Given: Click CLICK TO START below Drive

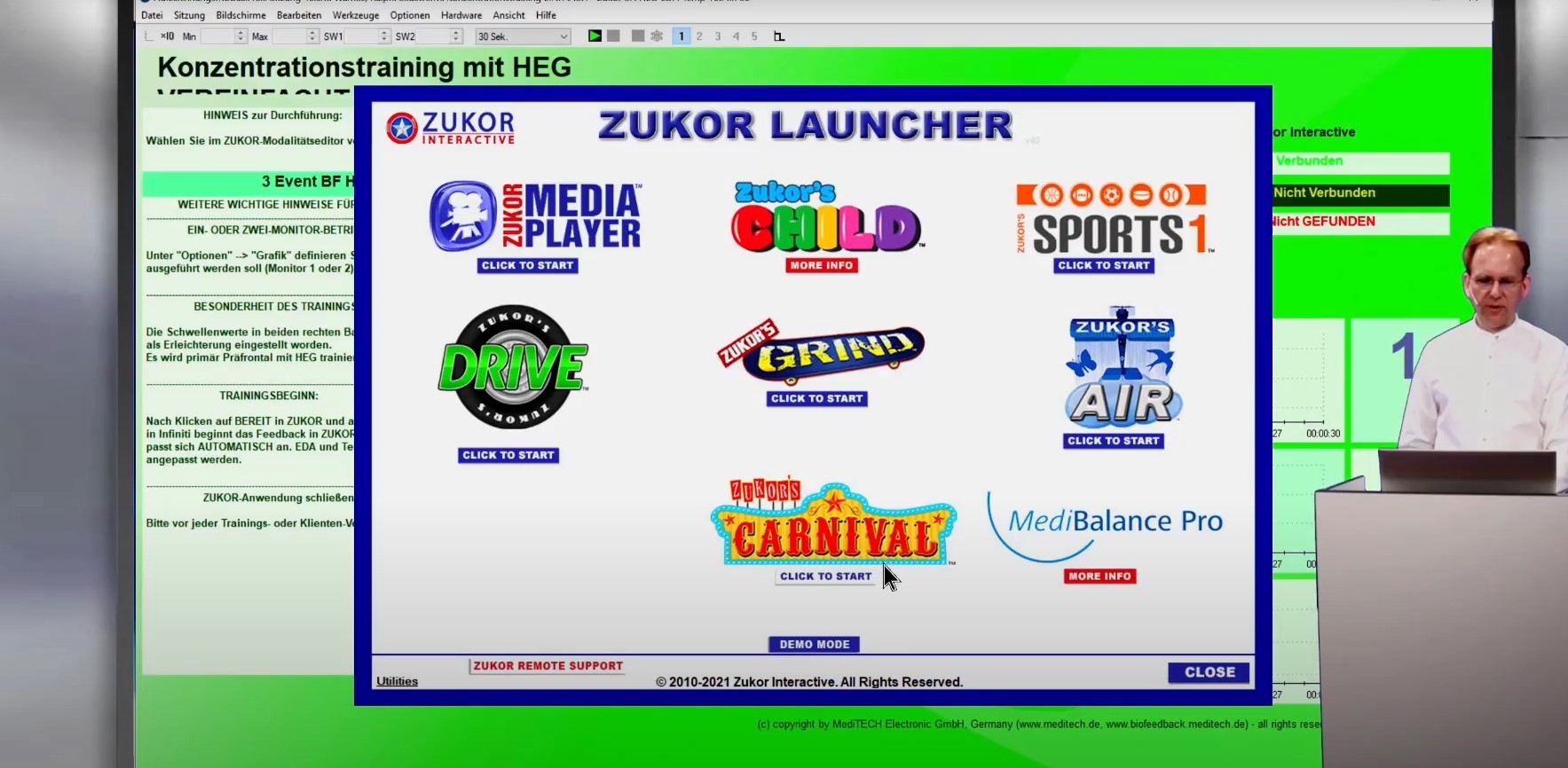Looking at the screenshot, I should click(508, 455).
